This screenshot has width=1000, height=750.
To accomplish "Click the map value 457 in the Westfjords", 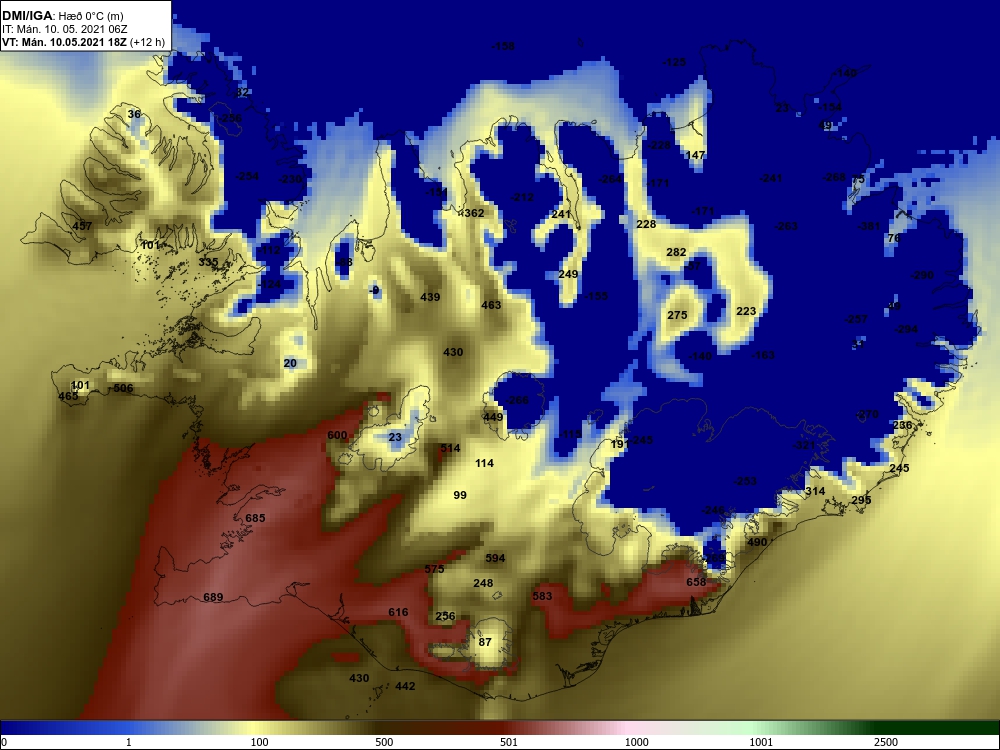I will pyautogui.click(x=82, y=226).
